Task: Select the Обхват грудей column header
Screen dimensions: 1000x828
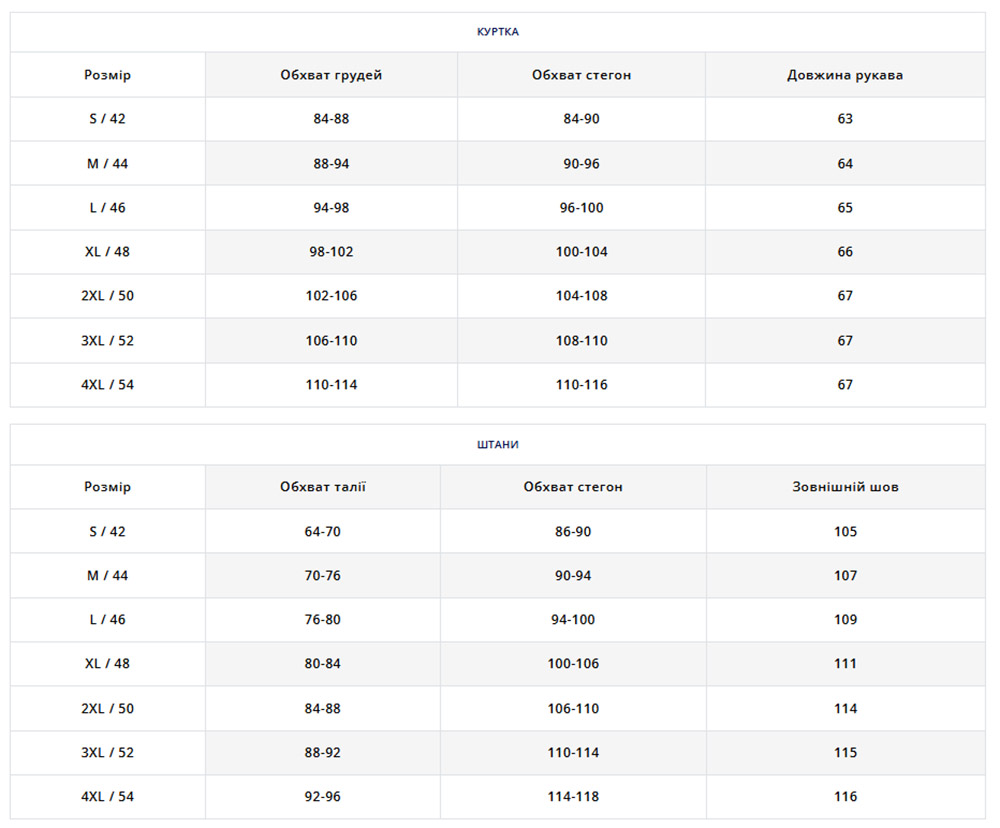Action: [331, 75]
